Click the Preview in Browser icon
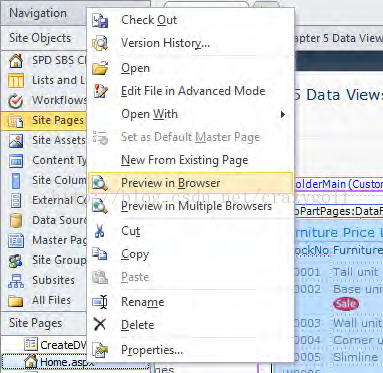This screenshot has width=383, height=373. pos(100,183)
